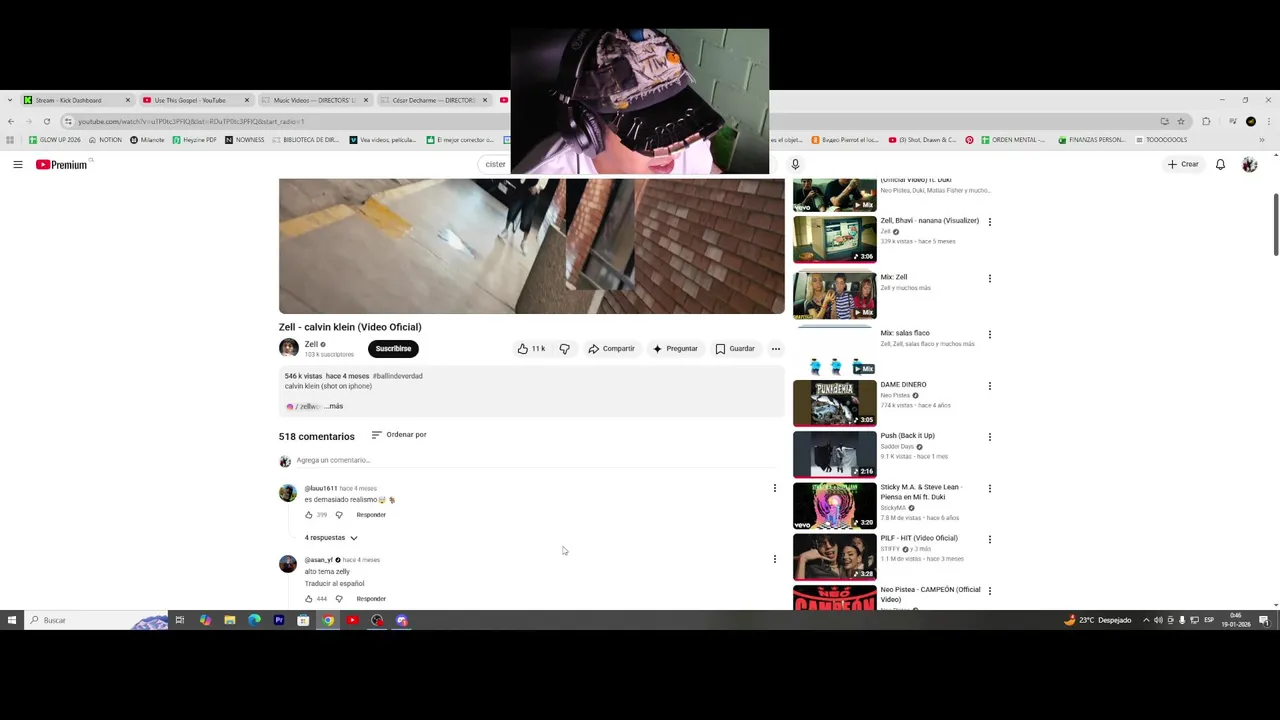This screenshot has width=1280, height=720.
Task: Reload the page in Chrome
Action: click(x=46, y=121)
